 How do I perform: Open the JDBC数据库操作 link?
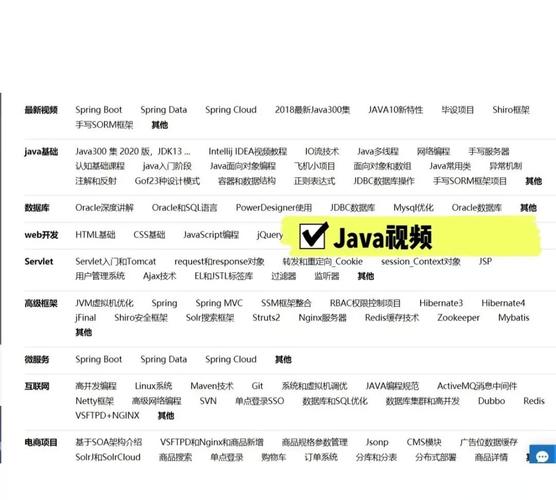pos(384,181)
